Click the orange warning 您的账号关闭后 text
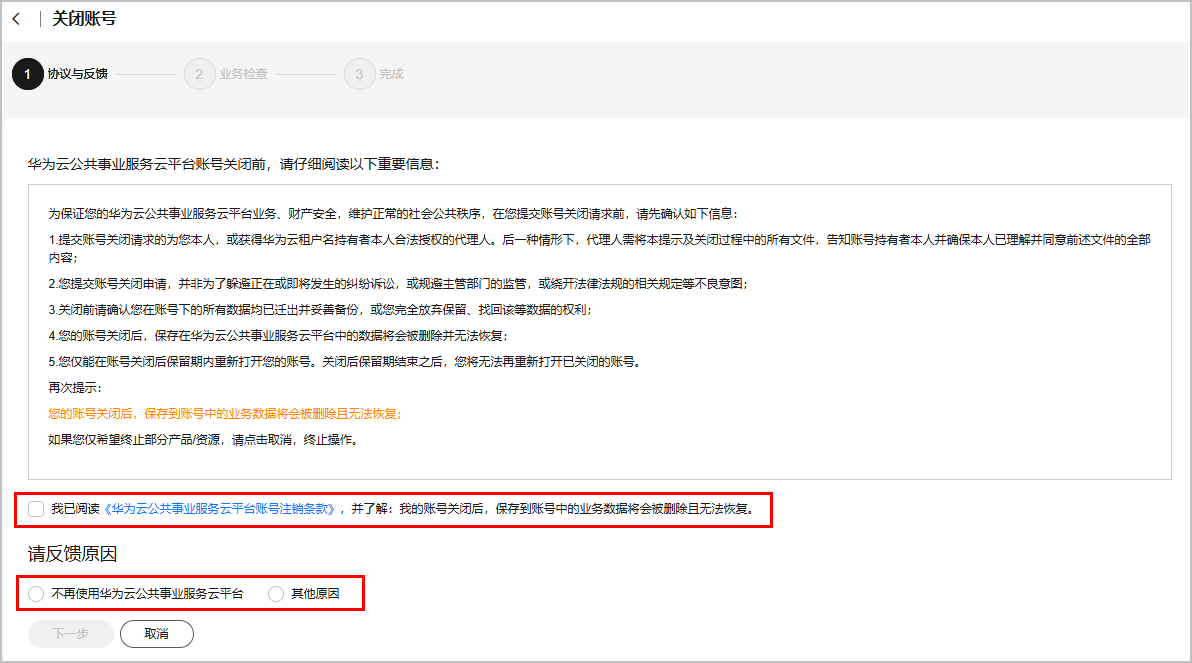1192x663 pixels. 226,414
